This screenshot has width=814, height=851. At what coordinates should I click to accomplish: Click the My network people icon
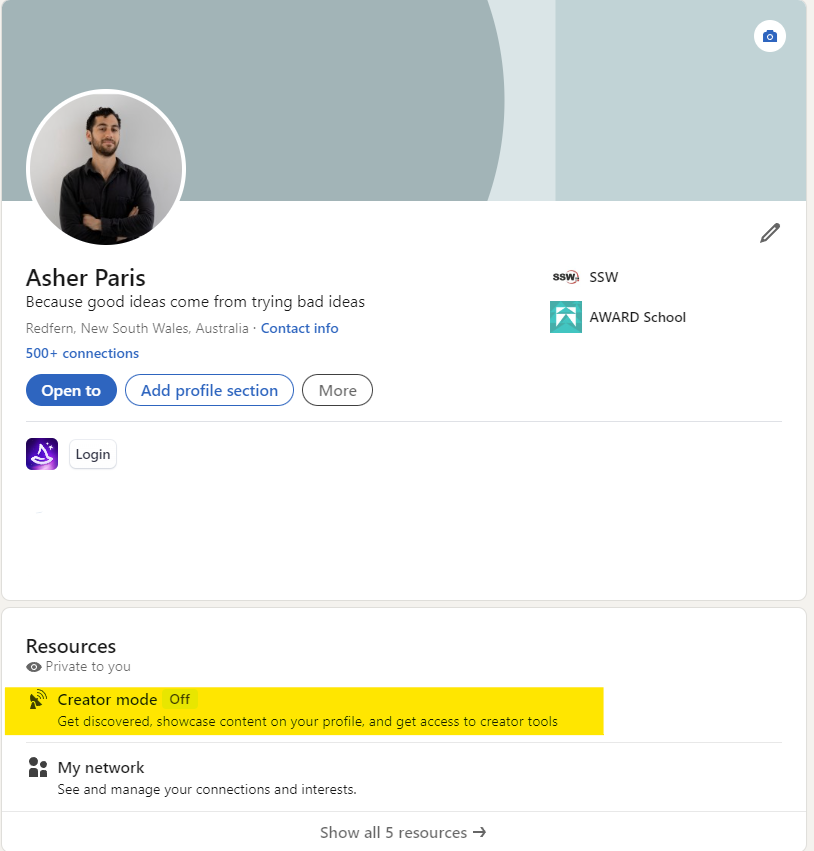pos(38,768)
